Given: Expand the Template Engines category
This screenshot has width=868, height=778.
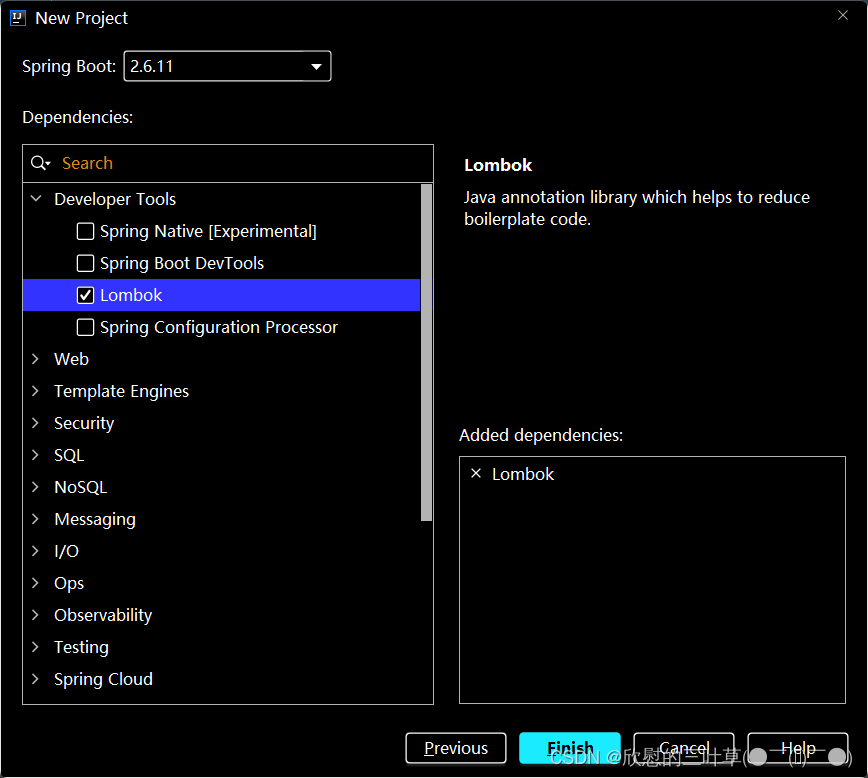Looking at the screenshot, I should tap(35, 391).
